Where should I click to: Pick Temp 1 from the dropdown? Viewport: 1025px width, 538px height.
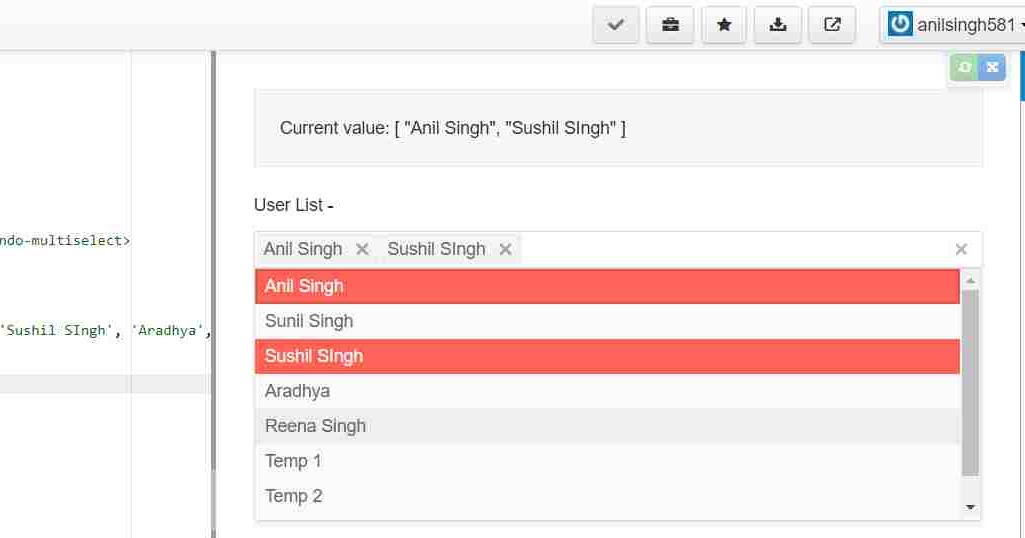(607, 461)
